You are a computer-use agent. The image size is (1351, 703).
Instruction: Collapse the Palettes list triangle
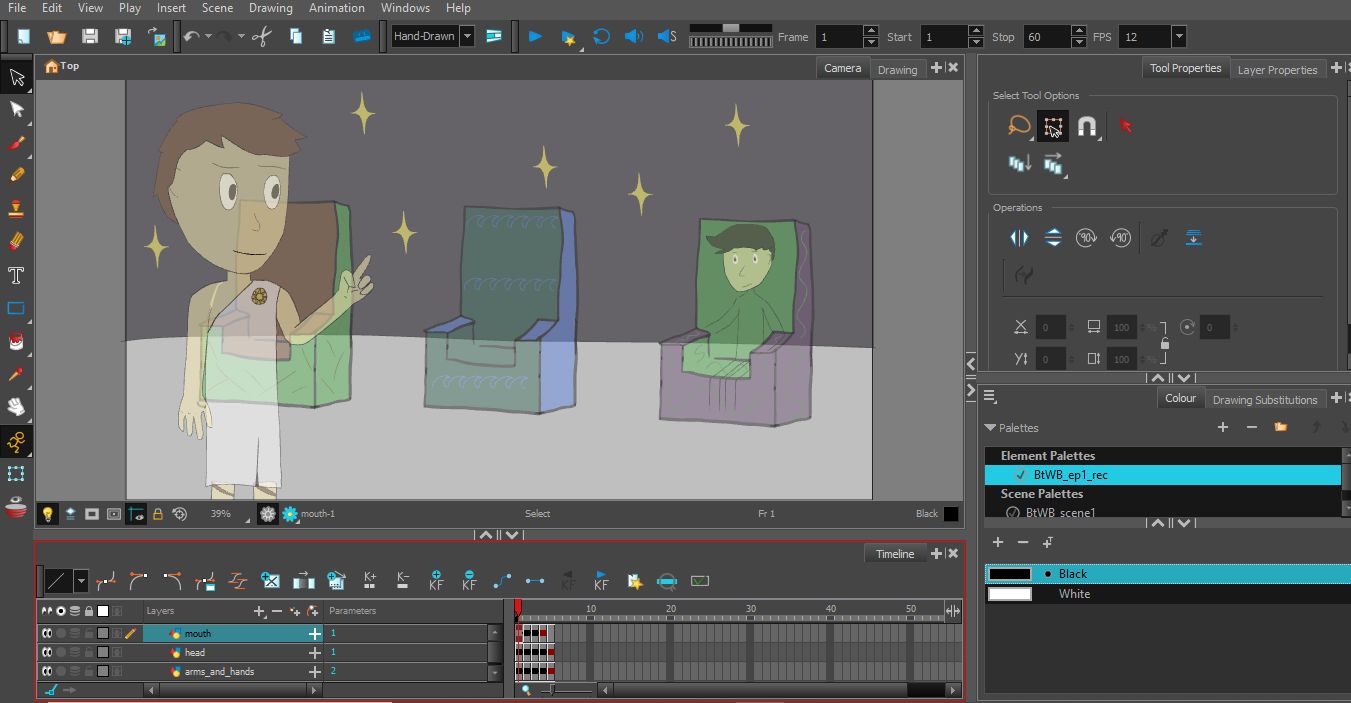tap(990, 427)
